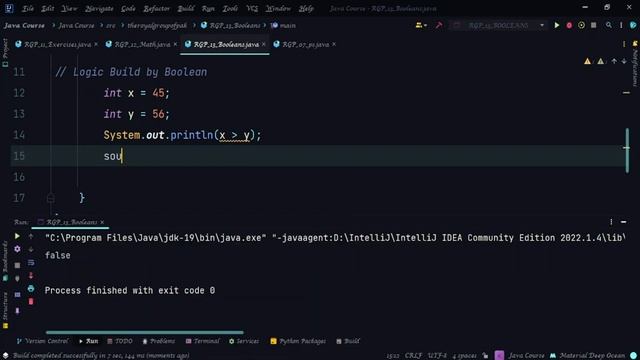Open the Tools menu
Image resolution: width=640 pixels, height=360 pixels.
tap(230, 8)
